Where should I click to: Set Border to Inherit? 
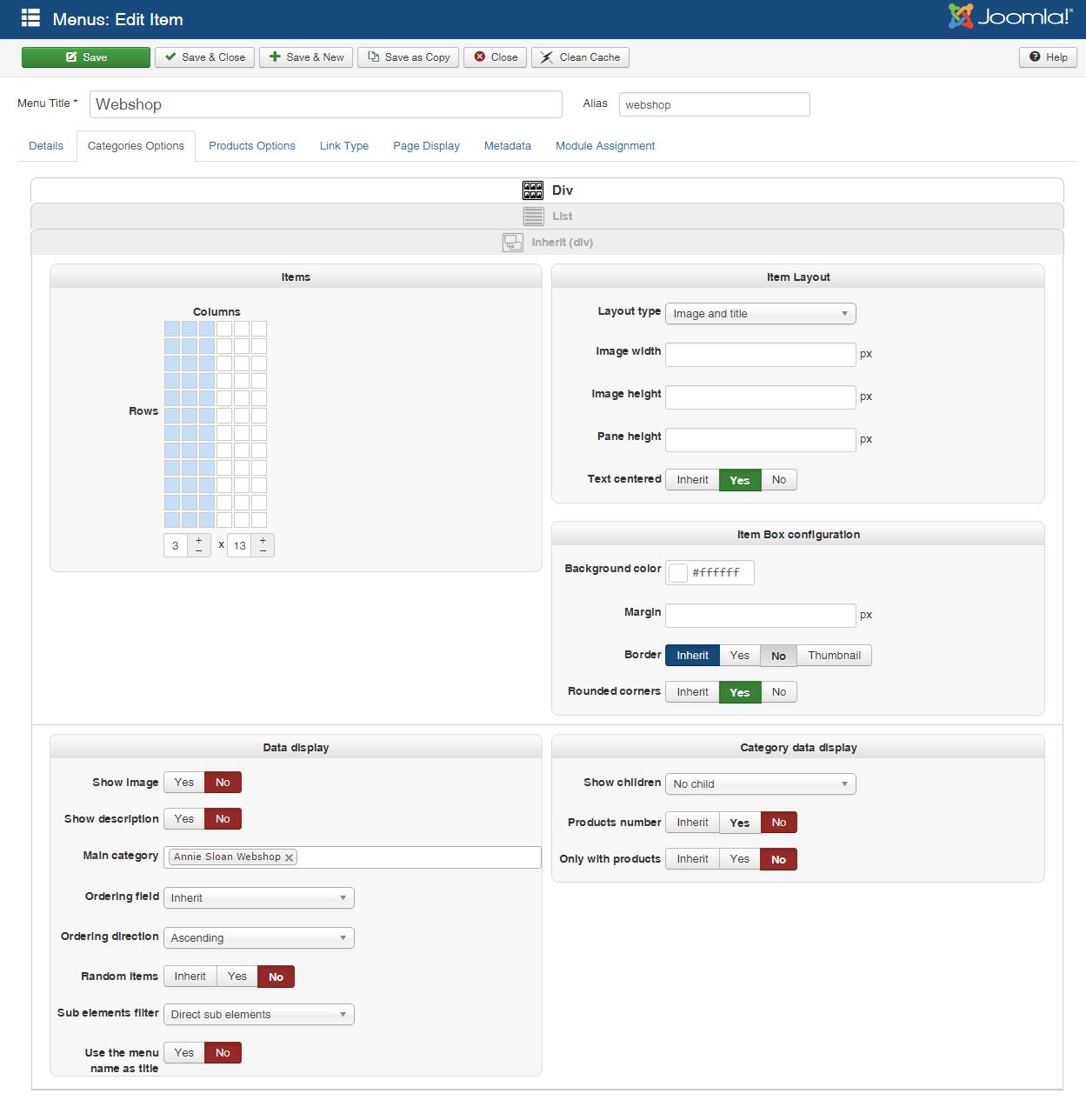pyautogui.click(x=692, y=656)
